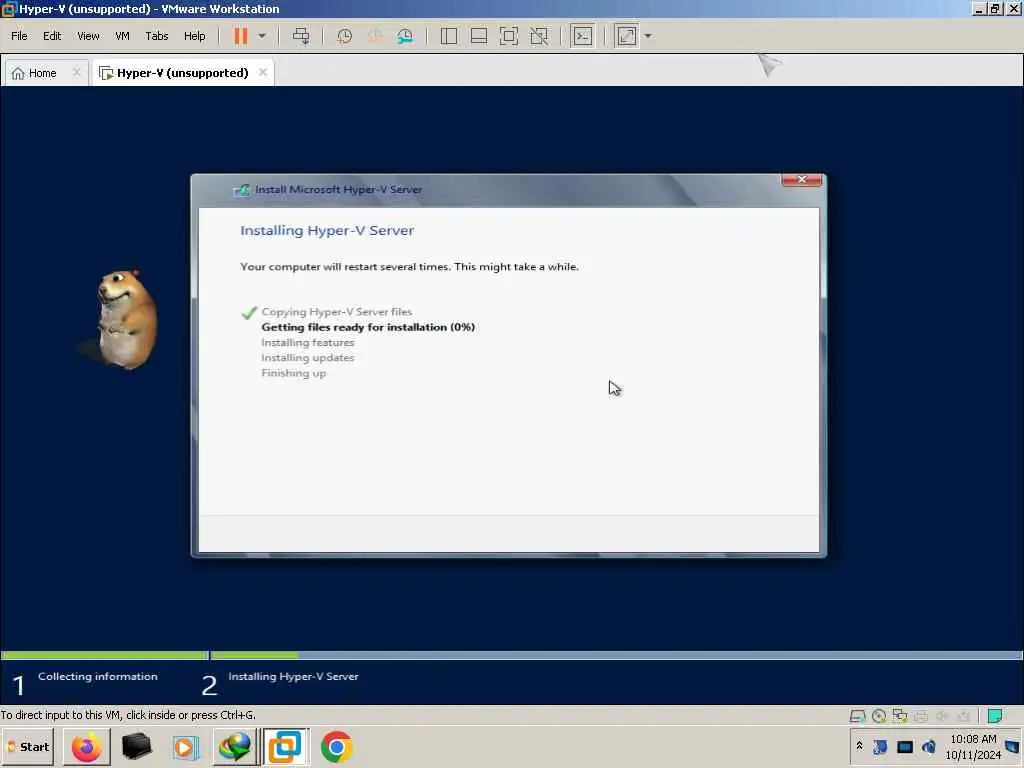Image resolution: width=1024 pixels, height=768 pixels.
Task: Open the Tabs menu
Action: pyautogui.click(x=157, y=36)
